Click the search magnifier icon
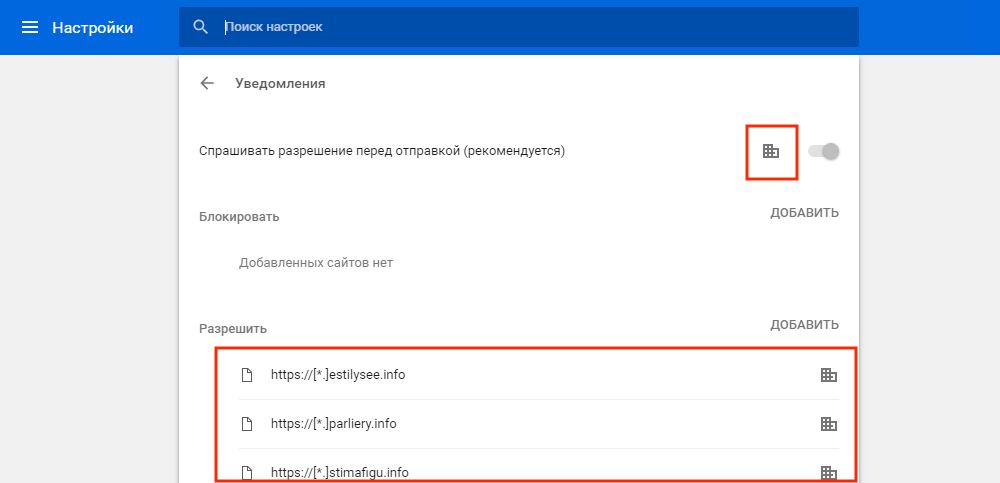This screenshot has height=483, width=1000. pyautogui.click(x=201, y=27)
